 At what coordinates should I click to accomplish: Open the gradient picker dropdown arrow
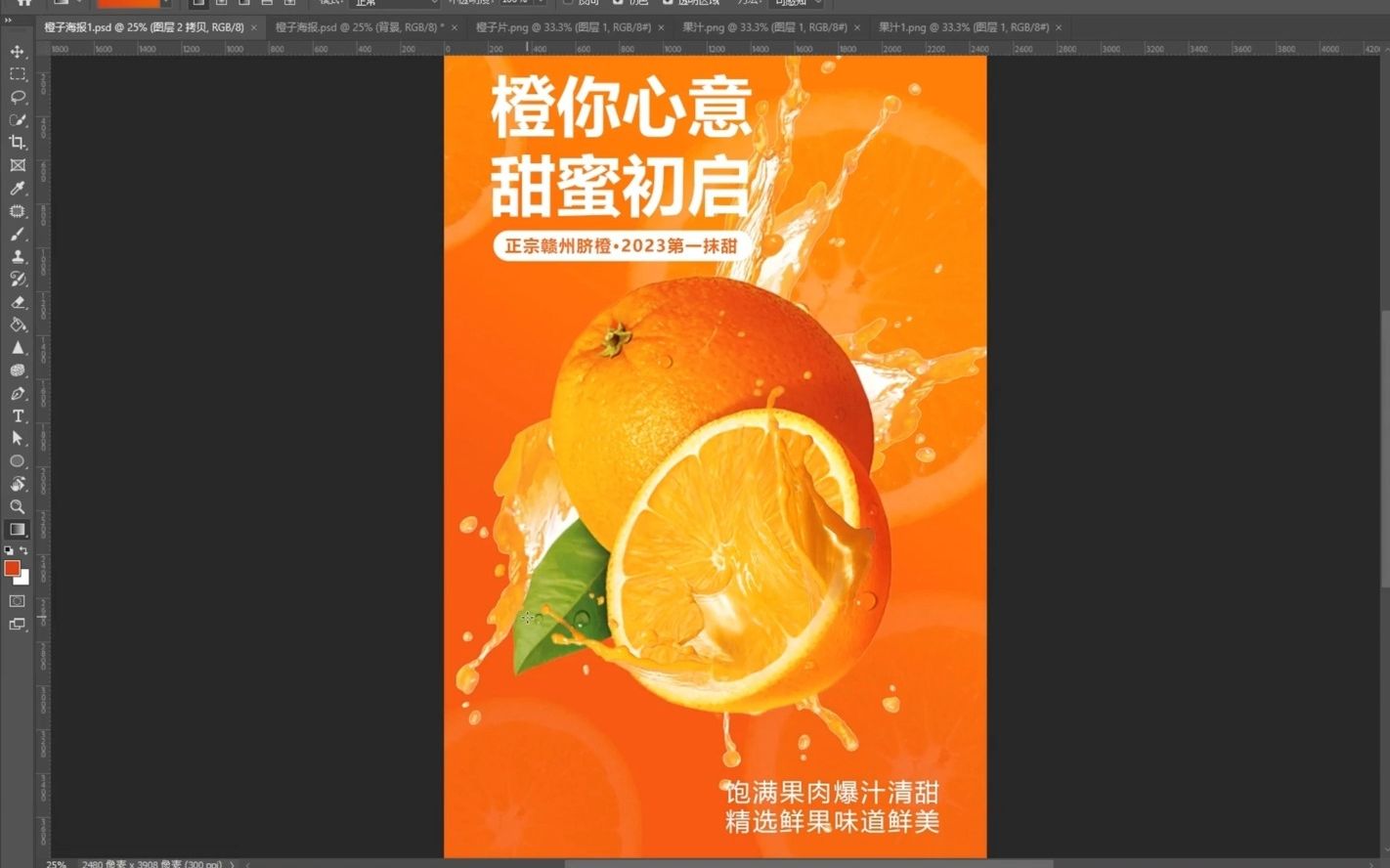coord(166,3)
